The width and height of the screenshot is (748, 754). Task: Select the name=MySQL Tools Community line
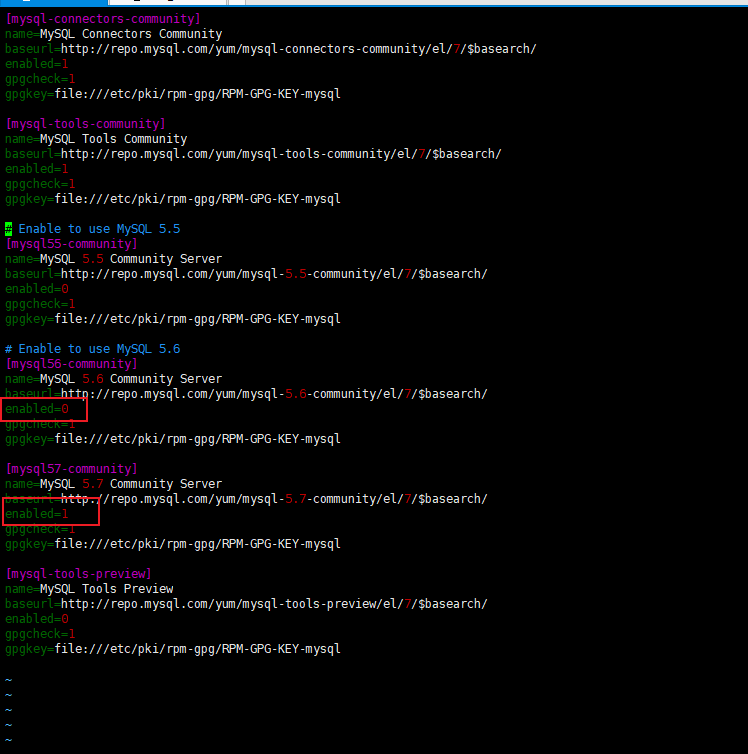tap(96, 138)
